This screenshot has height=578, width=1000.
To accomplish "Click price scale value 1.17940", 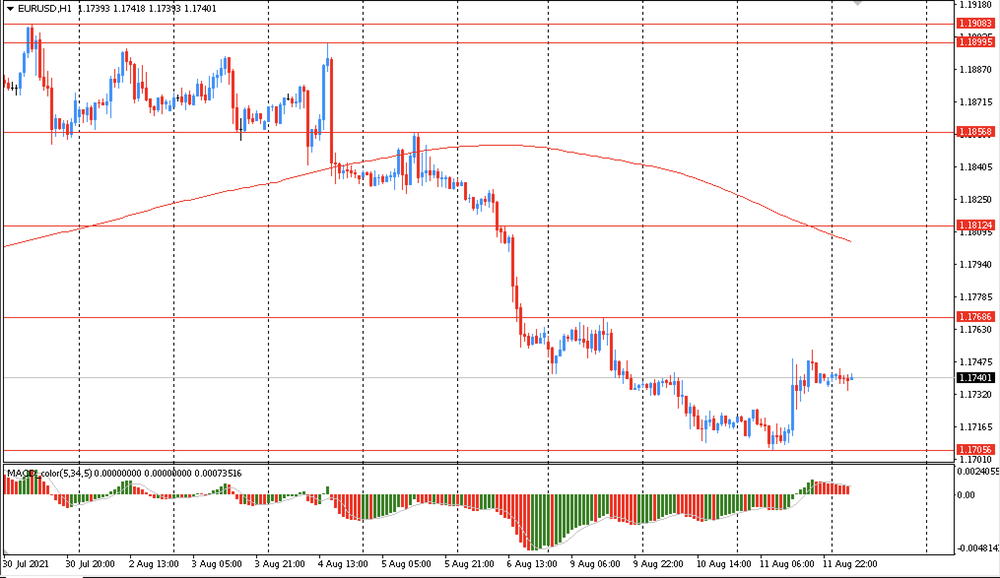I will point(976,265).
